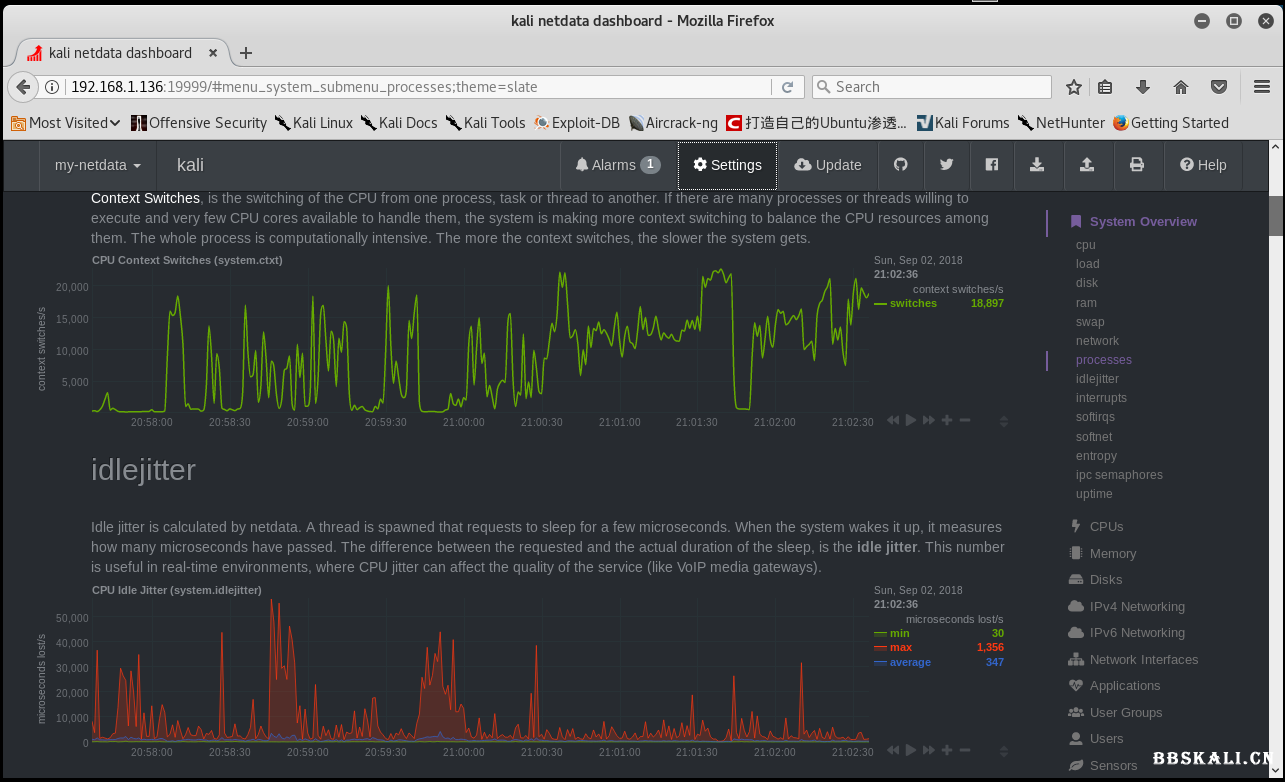Viewport: 1285px width, 782px height.
Task: Click the Twitter icon in the navbar
Action: click(946, 165)
